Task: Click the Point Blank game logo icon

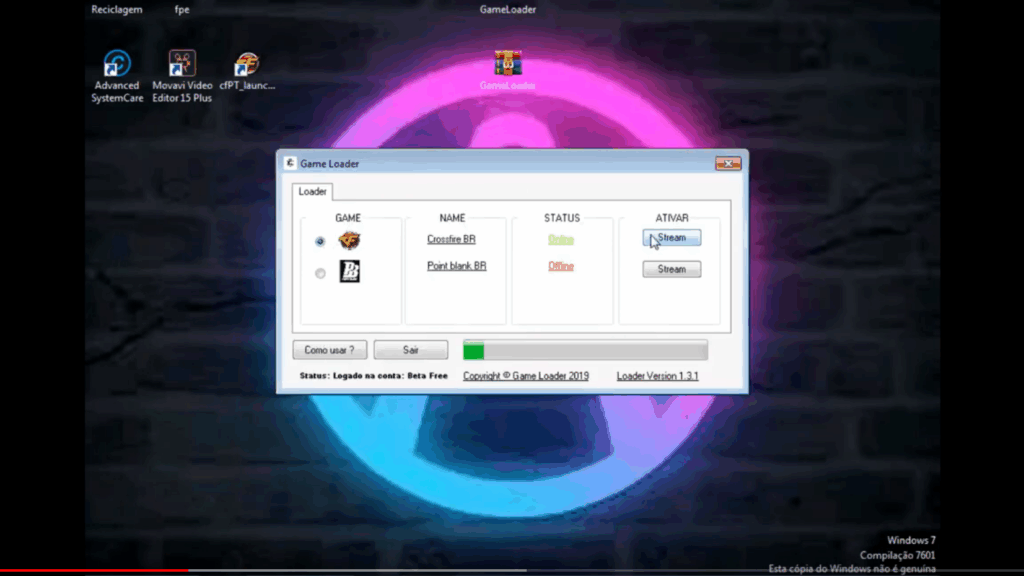Action: pyautogui.click(x=349, y=271)
